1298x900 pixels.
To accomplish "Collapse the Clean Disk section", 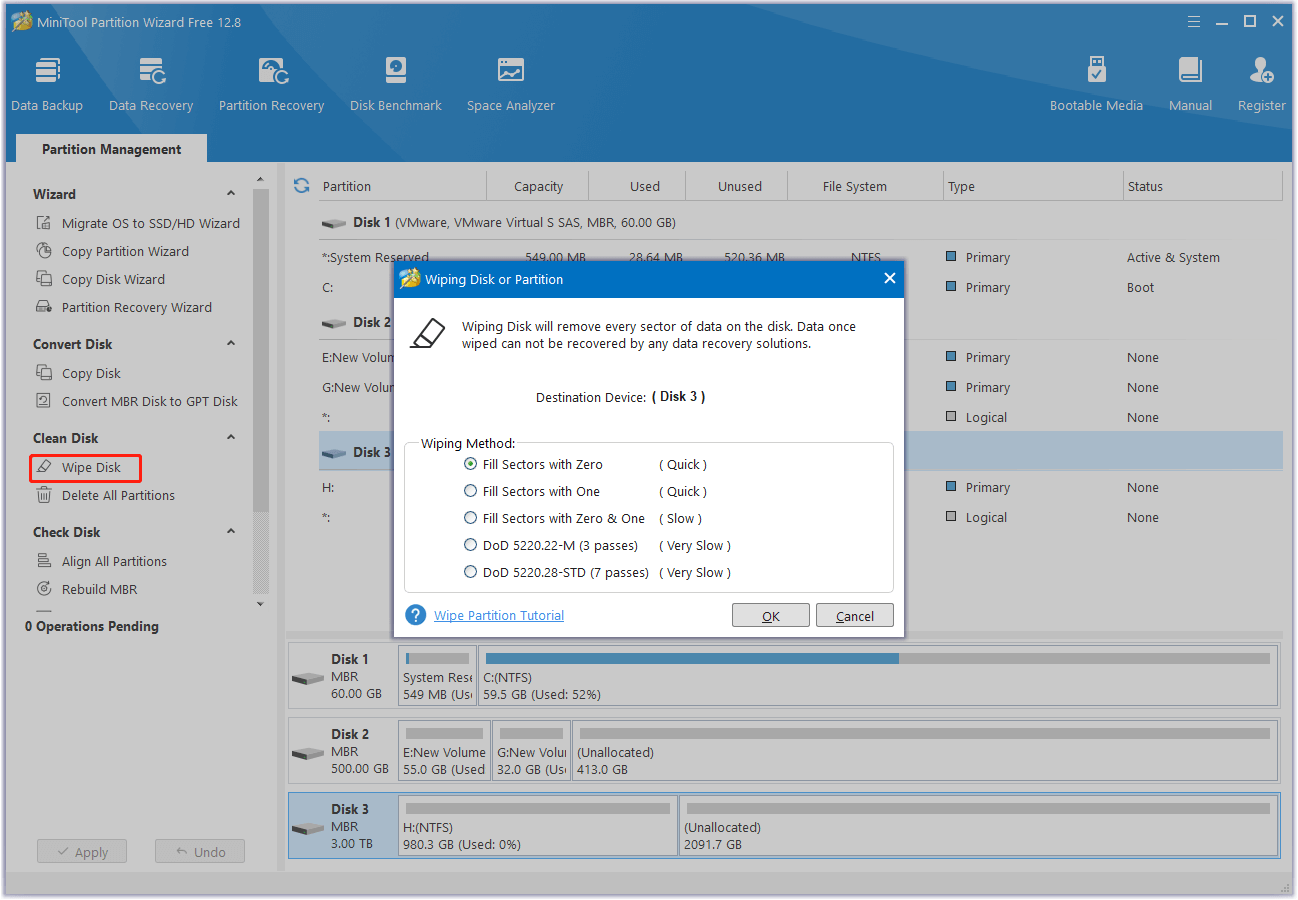I will coord(231,438).
